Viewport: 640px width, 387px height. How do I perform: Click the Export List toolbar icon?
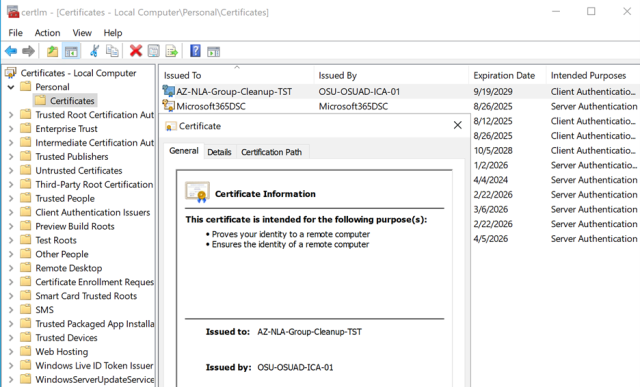172,51
